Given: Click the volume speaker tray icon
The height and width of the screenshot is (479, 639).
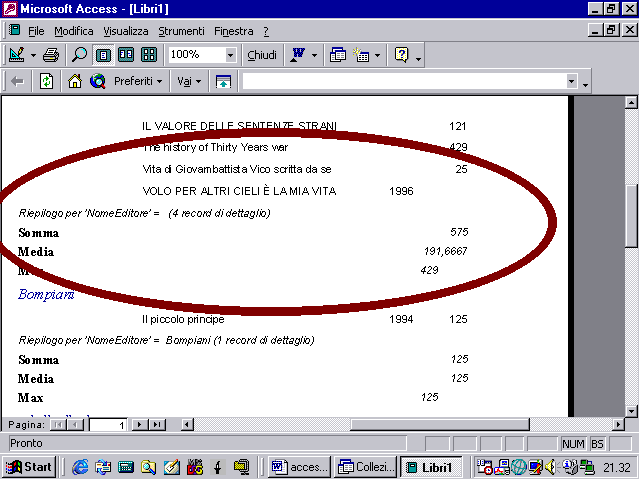Looking at the screenshot, I should coord(551,466).
